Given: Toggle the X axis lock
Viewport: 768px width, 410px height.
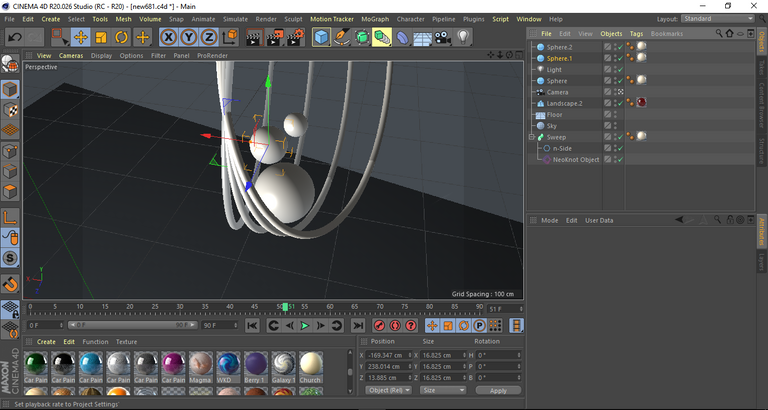Looking at the screenshot, I should click(x=168, y=37).
